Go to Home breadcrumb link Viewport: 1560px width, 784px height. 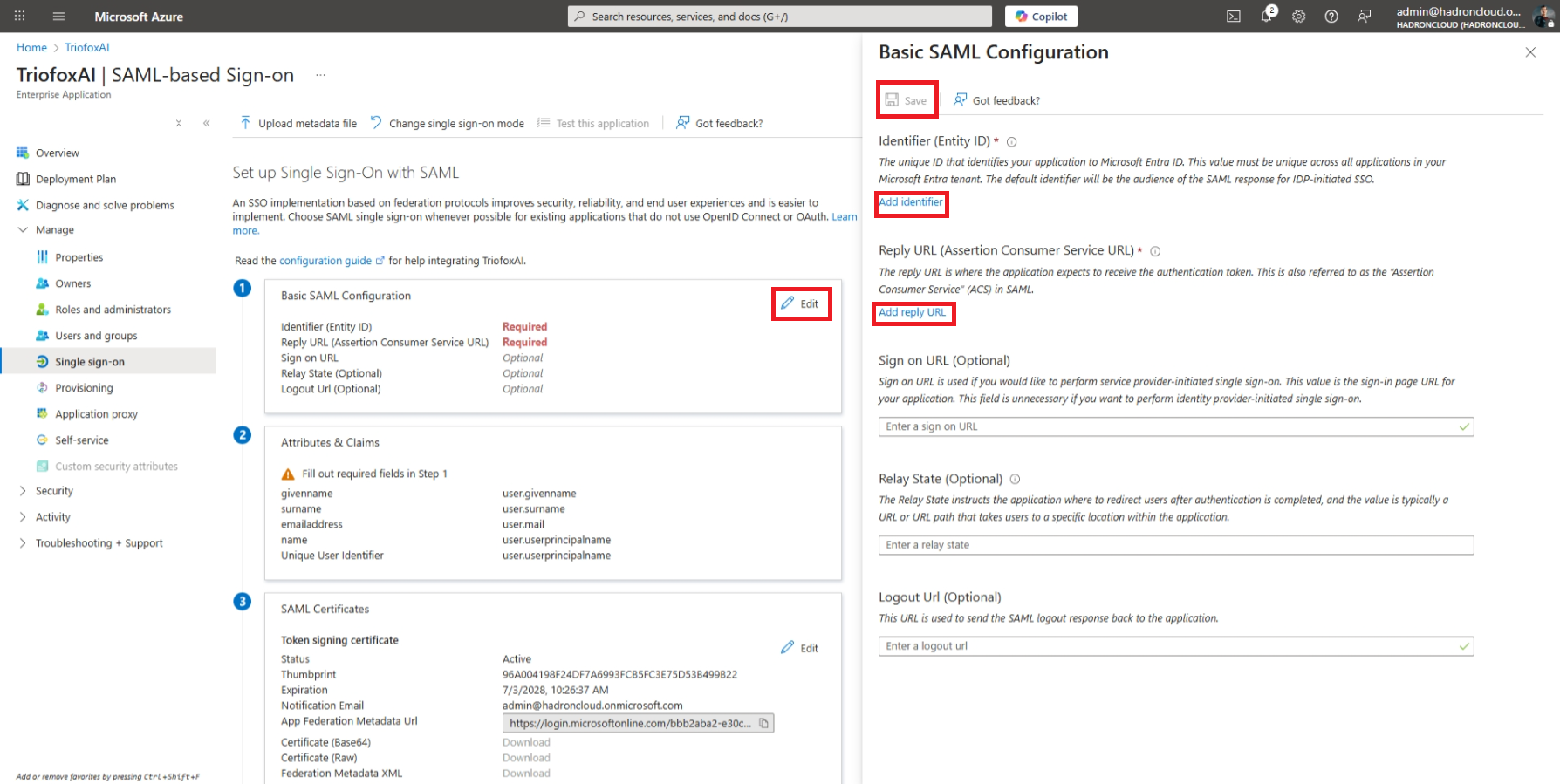point(31,47)
